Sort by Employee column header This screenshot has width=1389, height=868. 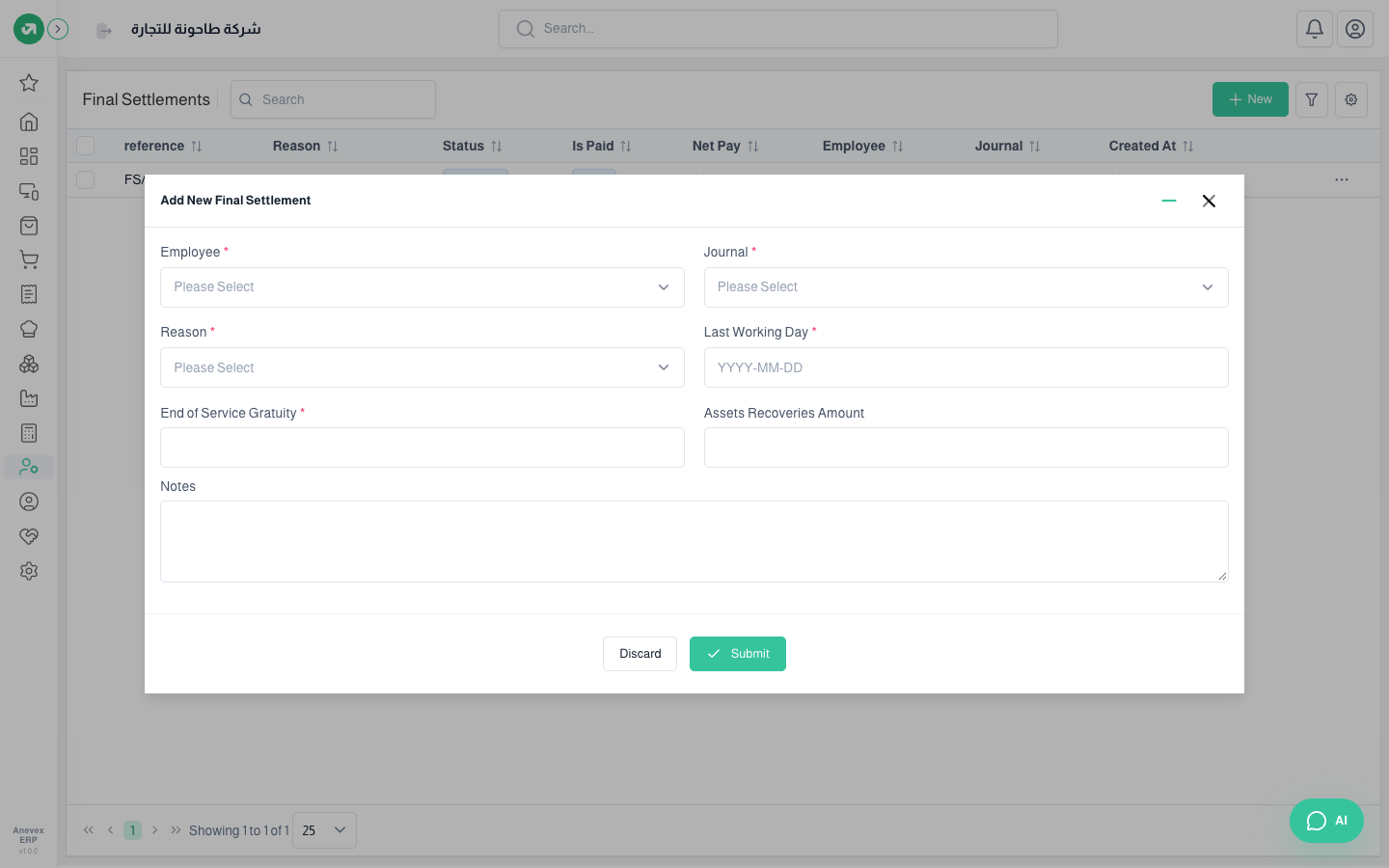click(862, 146)
